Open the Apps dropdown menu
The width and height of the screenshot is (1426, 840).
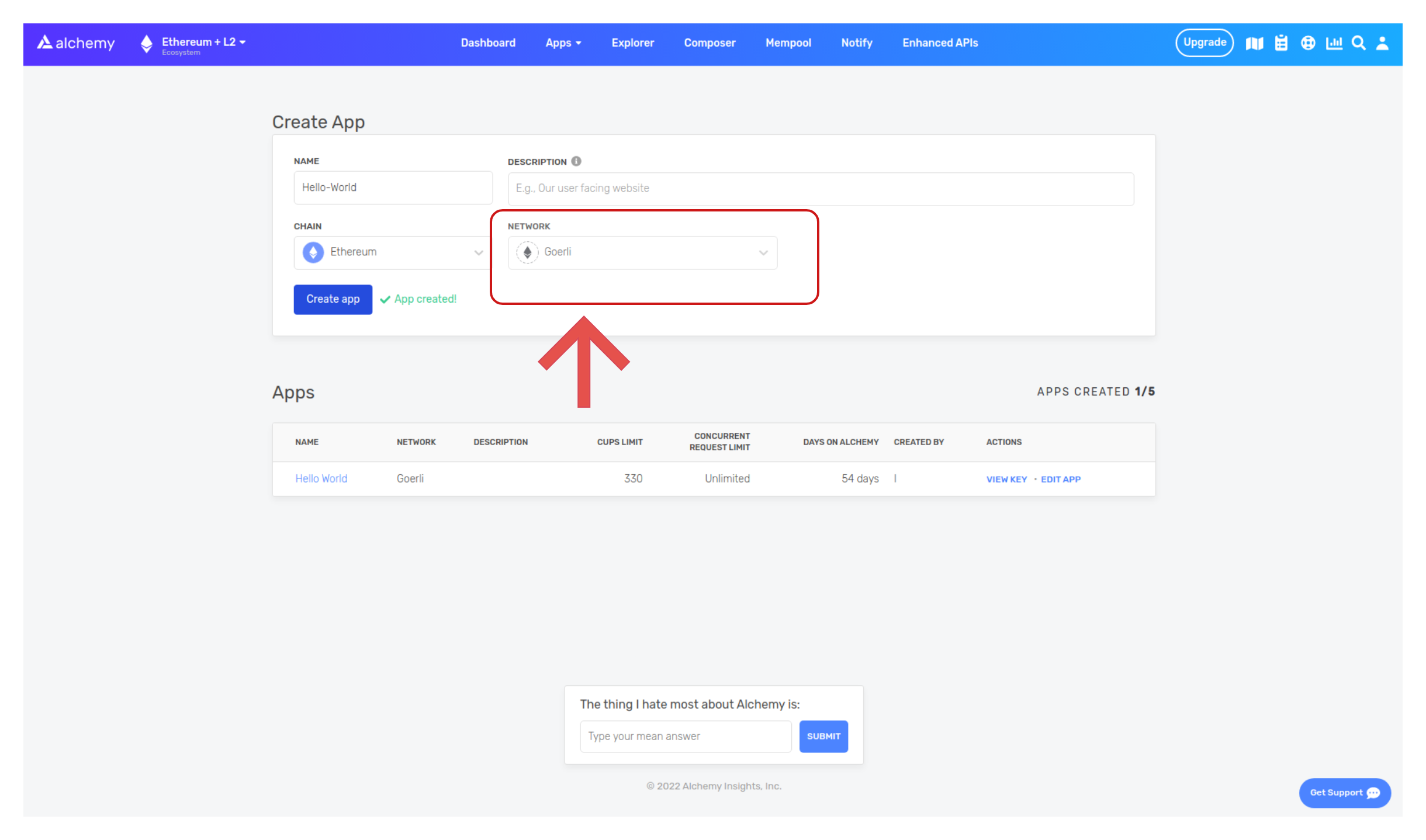[x=563, y=43]
